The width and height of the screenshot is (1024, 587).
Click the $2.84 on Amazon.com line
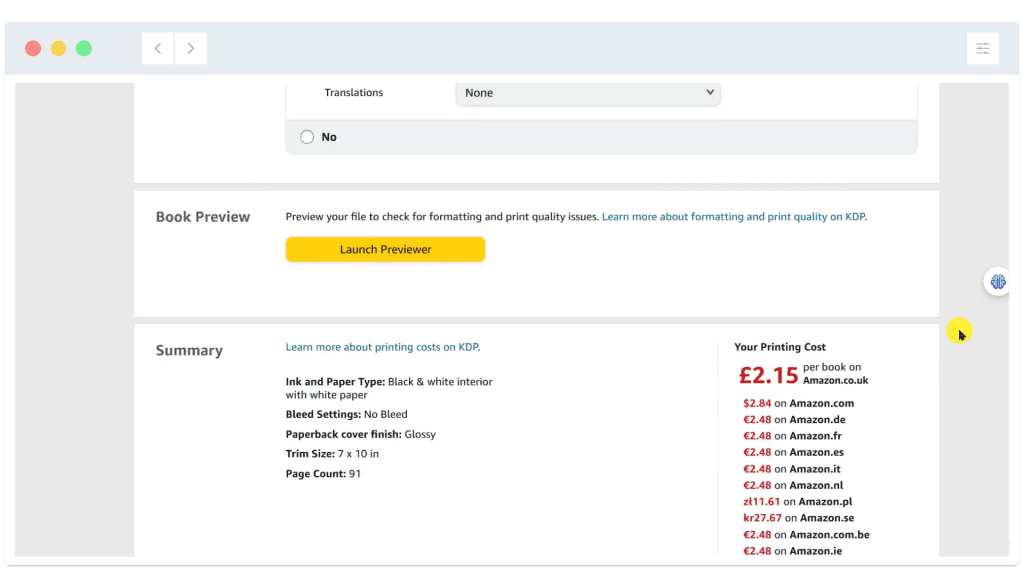point(798,404)
